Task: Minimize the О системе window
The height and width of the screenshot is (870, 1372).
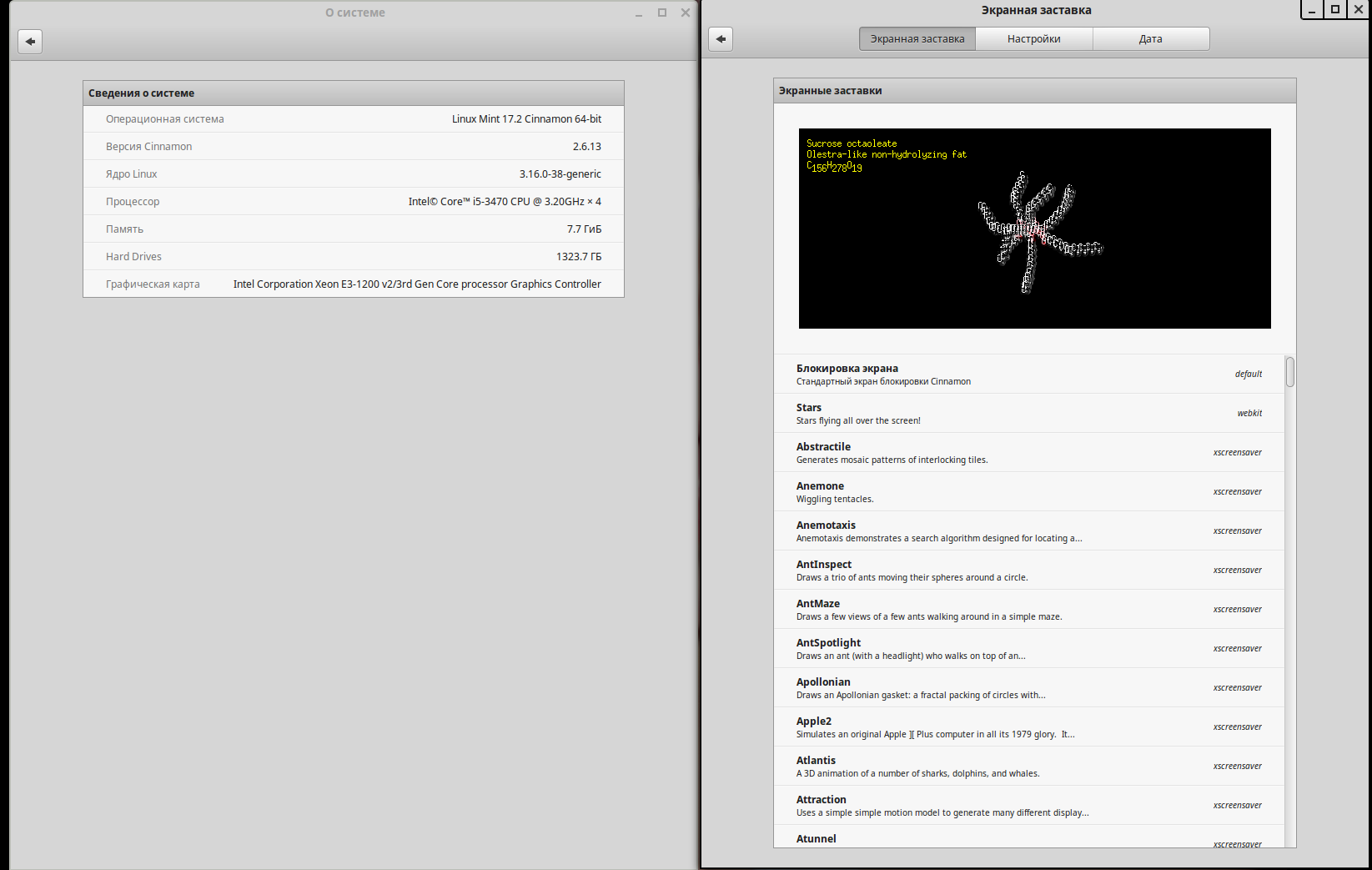Action: pos(639,13)
